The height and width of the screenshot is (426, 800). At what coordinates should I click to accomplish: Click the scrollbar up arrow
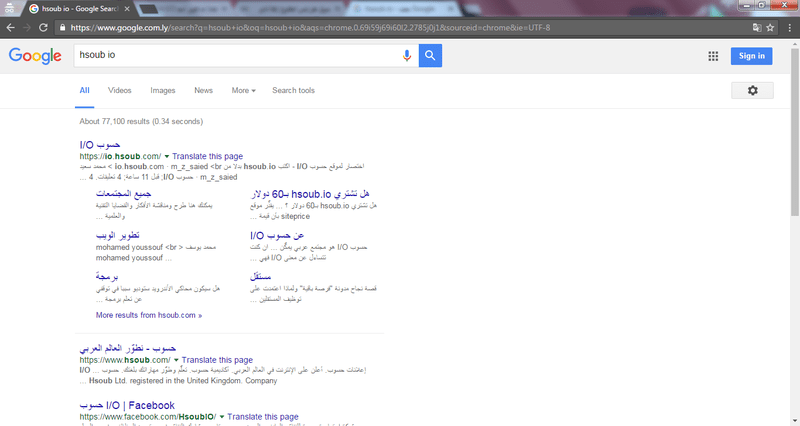click(795, 44)
